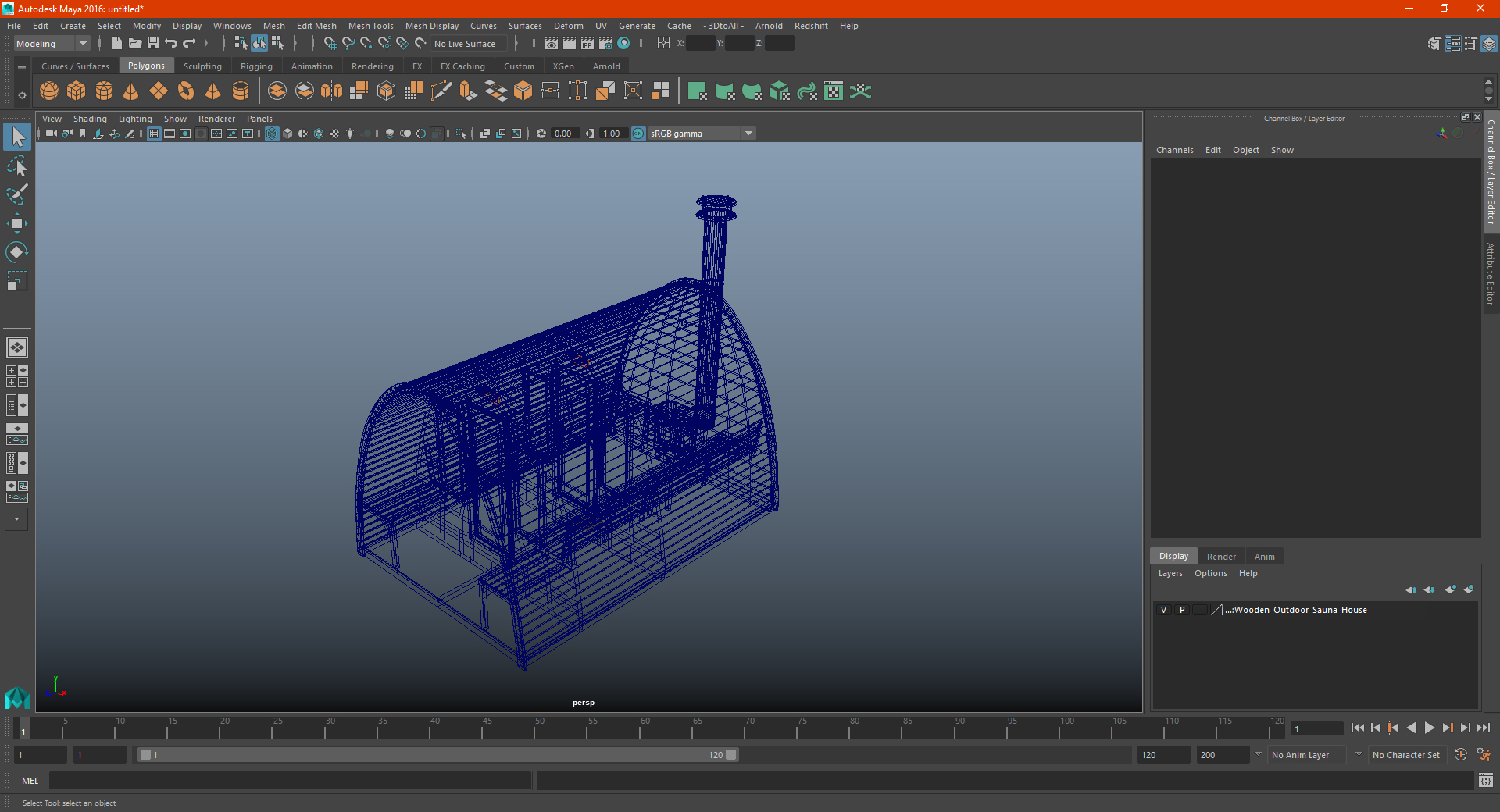Click the range slider start handle
The image size is (1500, 812).
pos(145,755)
